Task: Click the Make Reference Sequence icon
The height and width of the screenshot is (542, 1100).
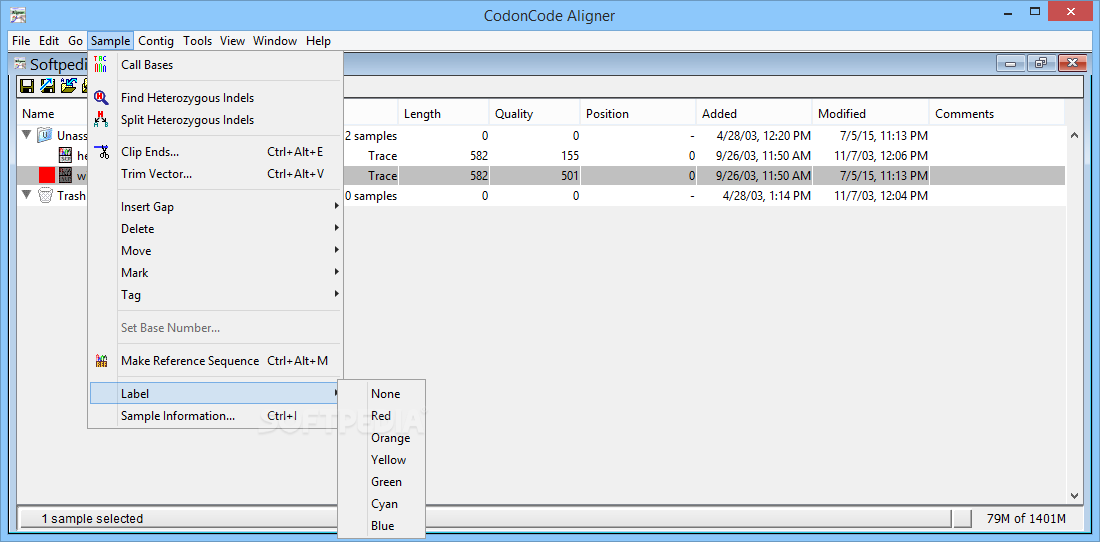Action: (x=101, y=361)
